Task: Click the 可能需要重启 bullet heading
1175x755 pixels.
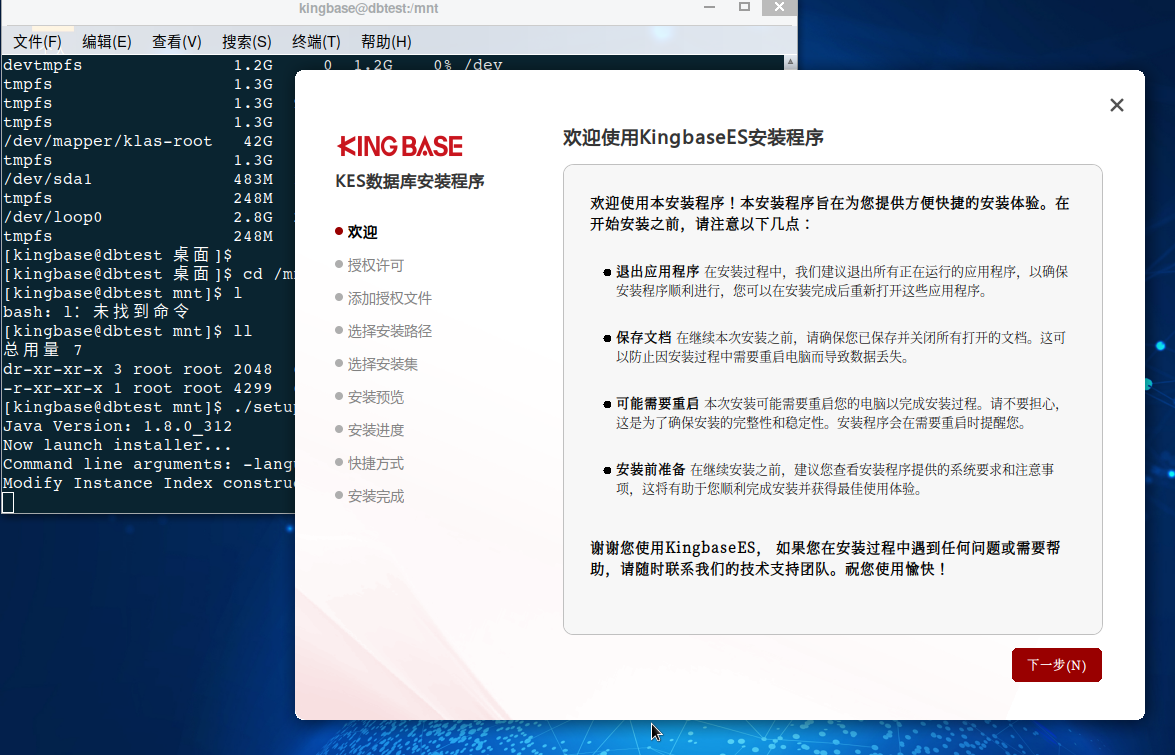Action: (x=657, y=403)
